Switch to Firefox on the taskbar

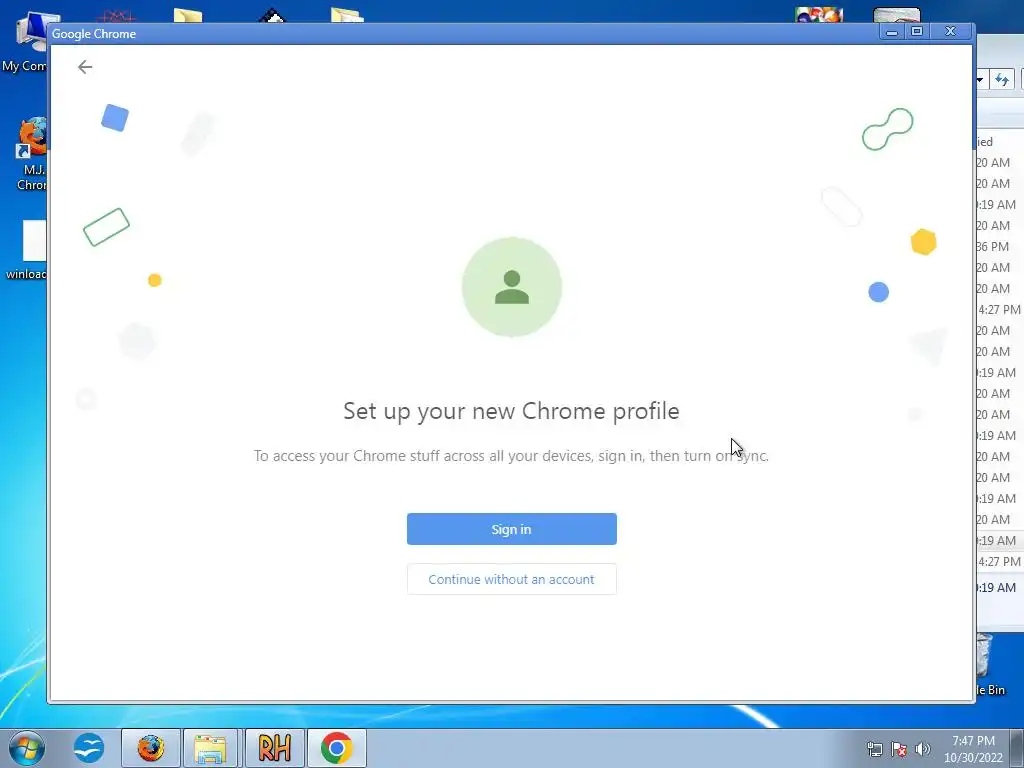(x=151, y=748)
